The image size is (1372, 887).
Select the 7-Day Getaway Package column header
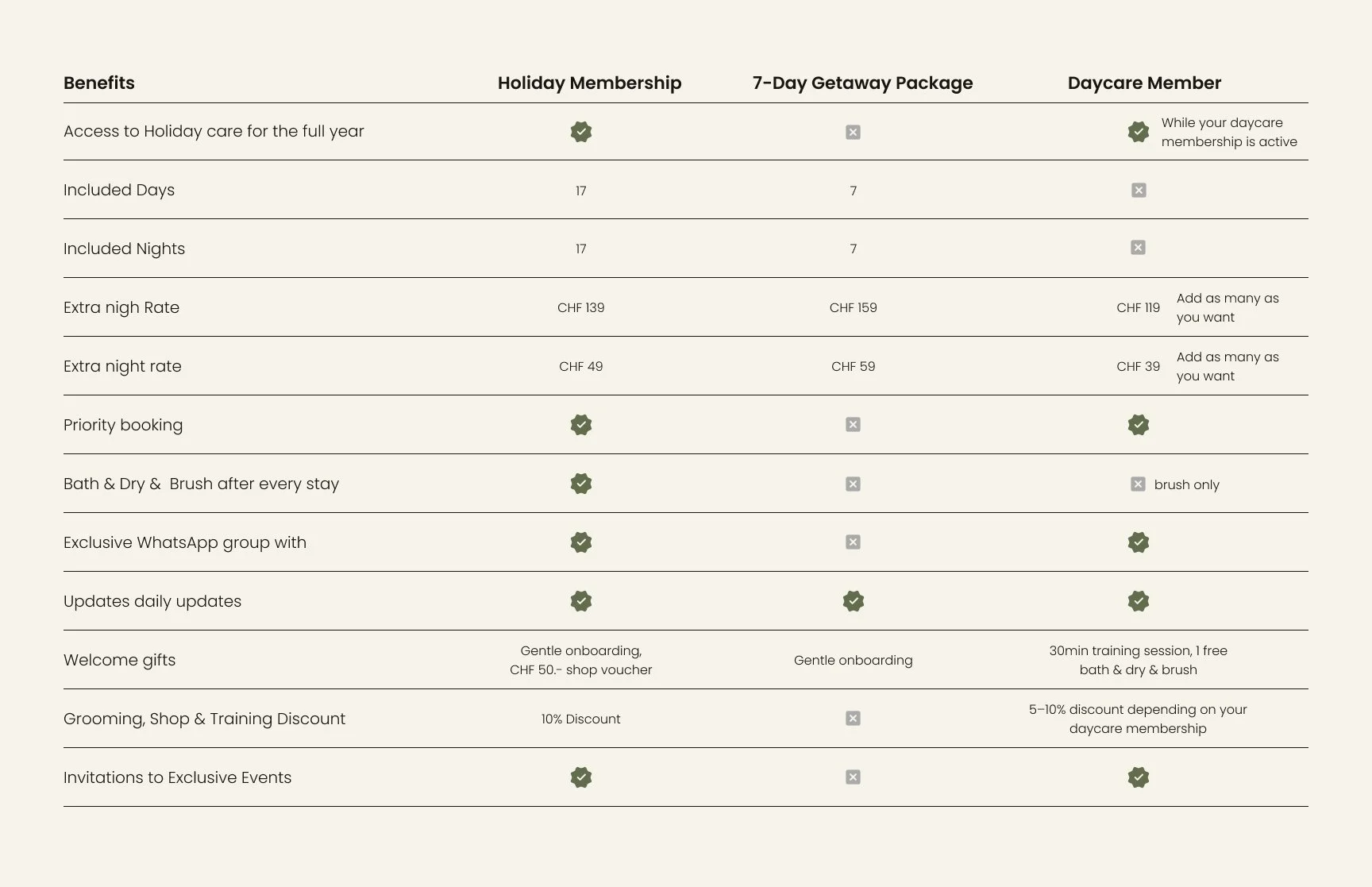[x=862, y=83]
